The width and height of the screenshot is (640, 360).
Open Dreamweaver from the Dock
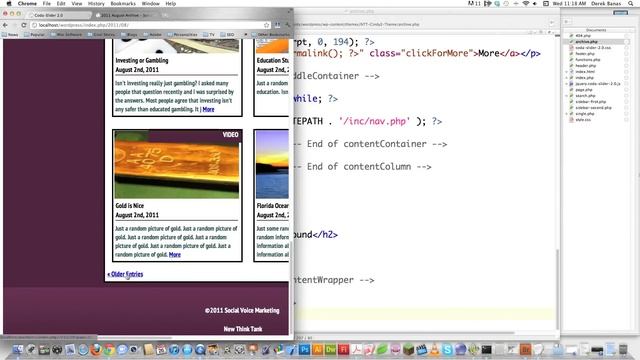[330, 350]
